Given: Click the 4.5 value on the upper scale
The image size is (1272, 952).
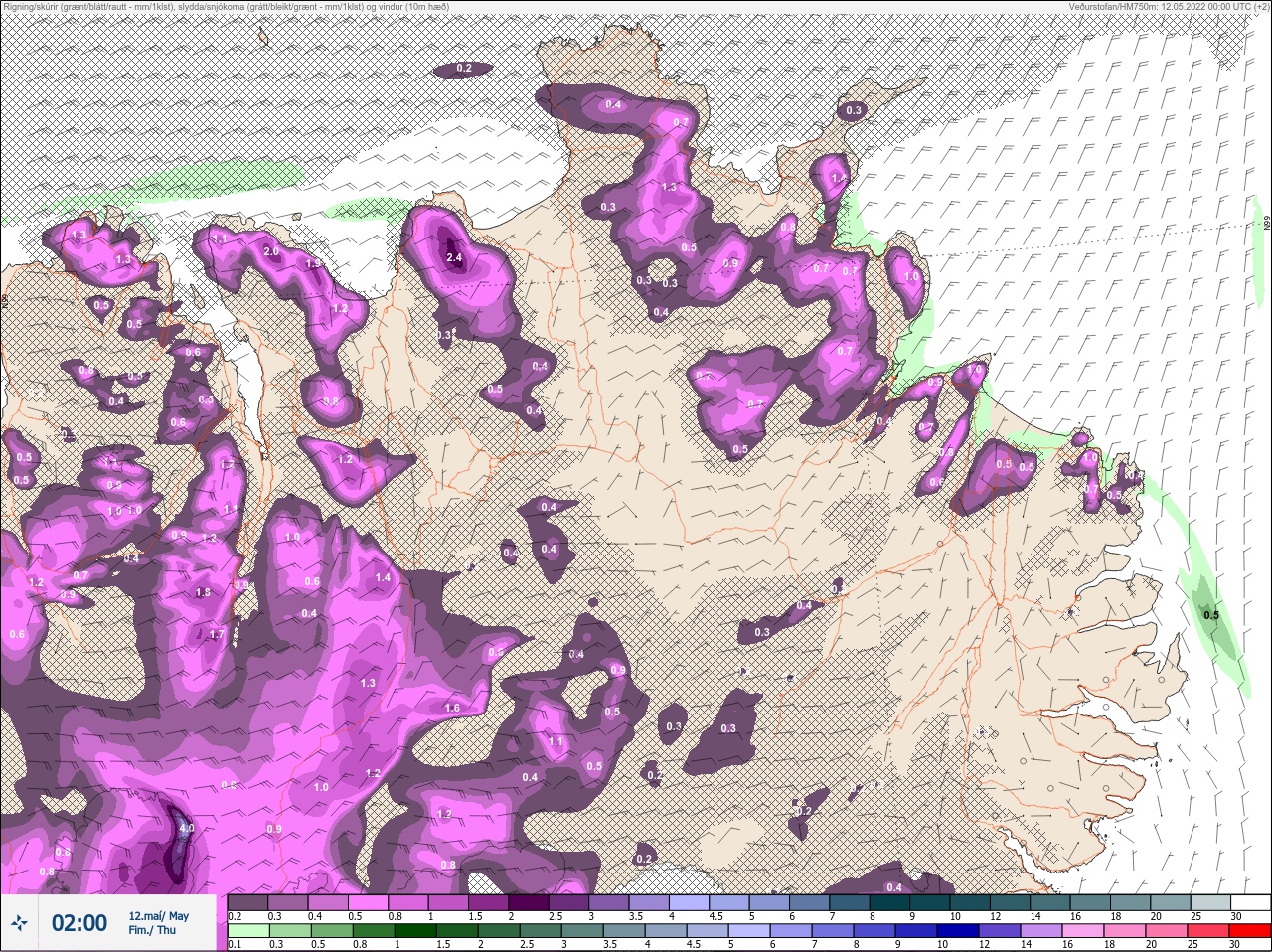Looking at the screenshot, I should click(x=716, y=916).
